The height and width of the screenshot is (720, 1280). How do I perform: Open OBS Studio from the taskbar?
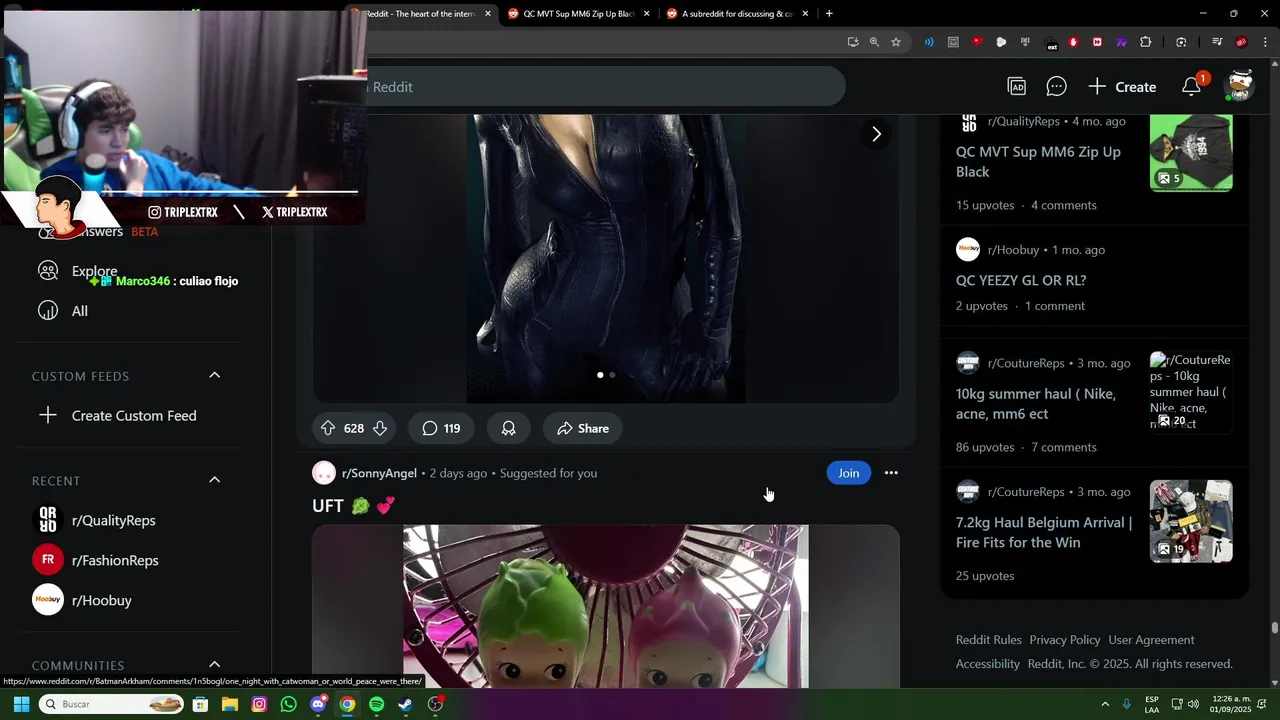435,704
